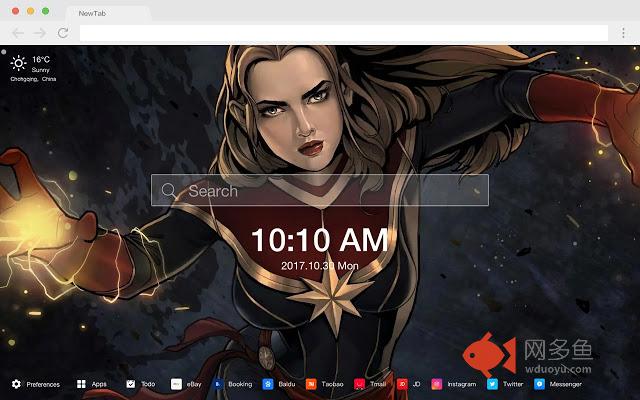Launch the Booking shortcut icon

[218, 384]
